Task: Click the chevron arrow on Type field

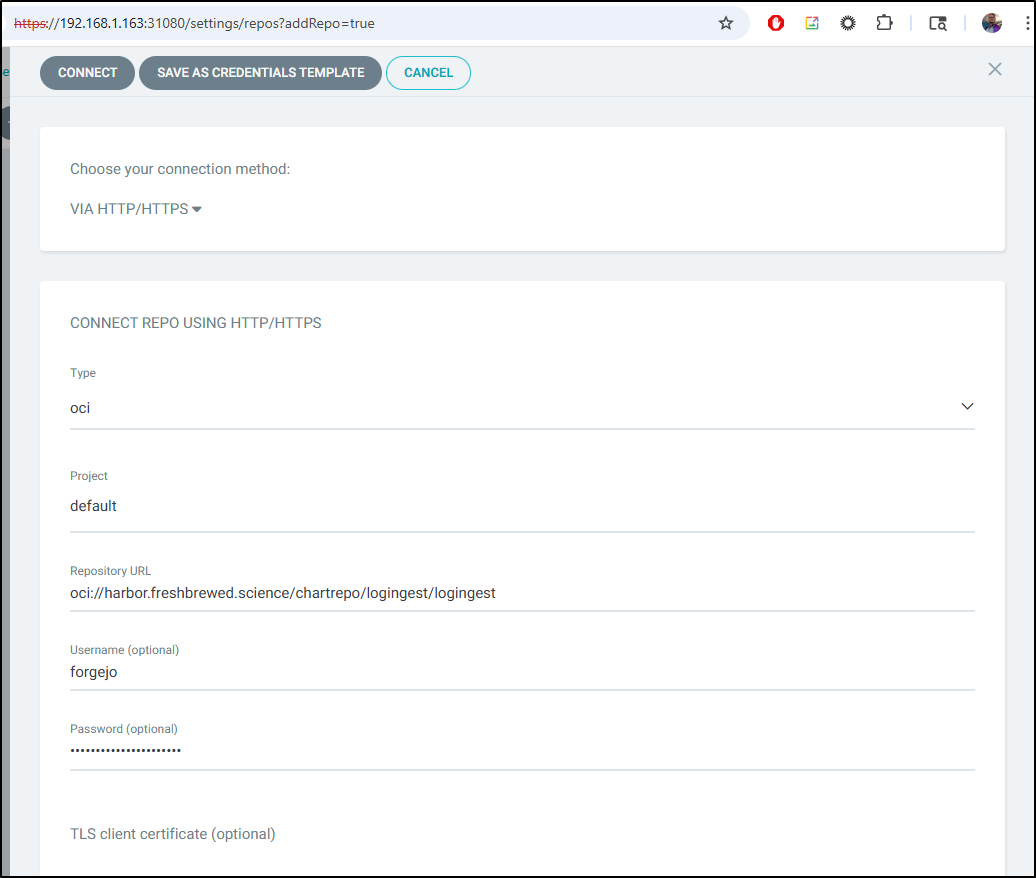Action: [967, 407]
